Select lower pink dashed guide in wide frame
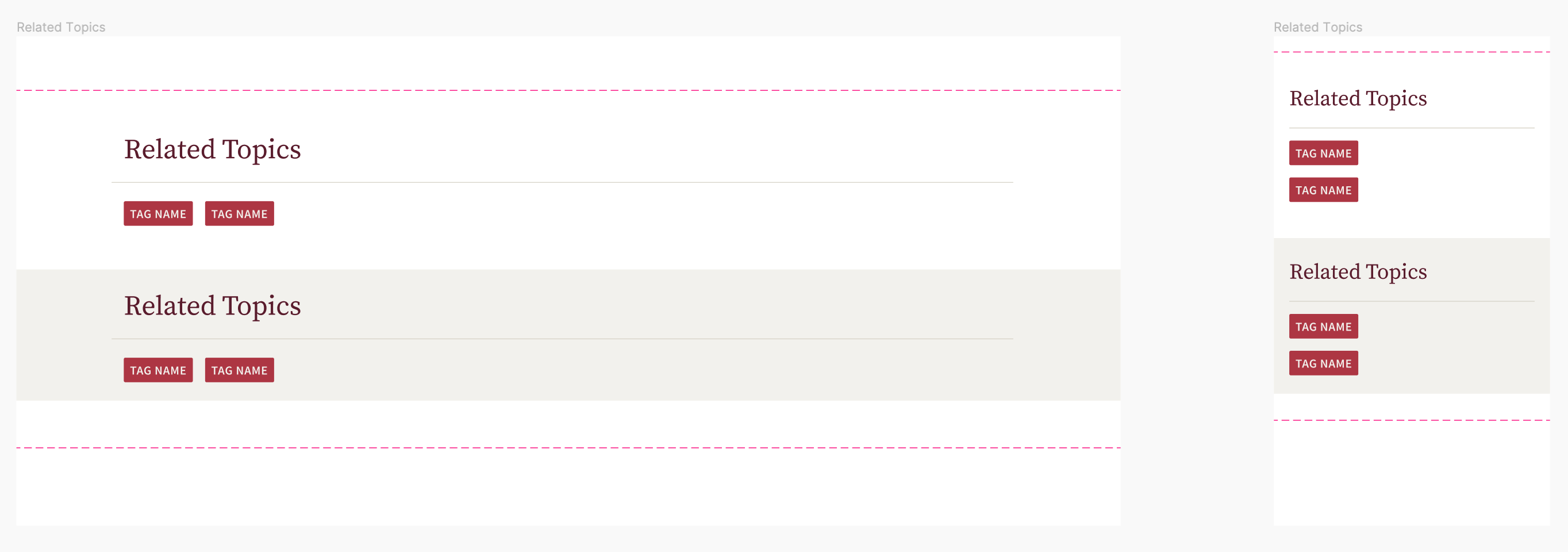Screen dimensions: 1568x552 (568, 448)
